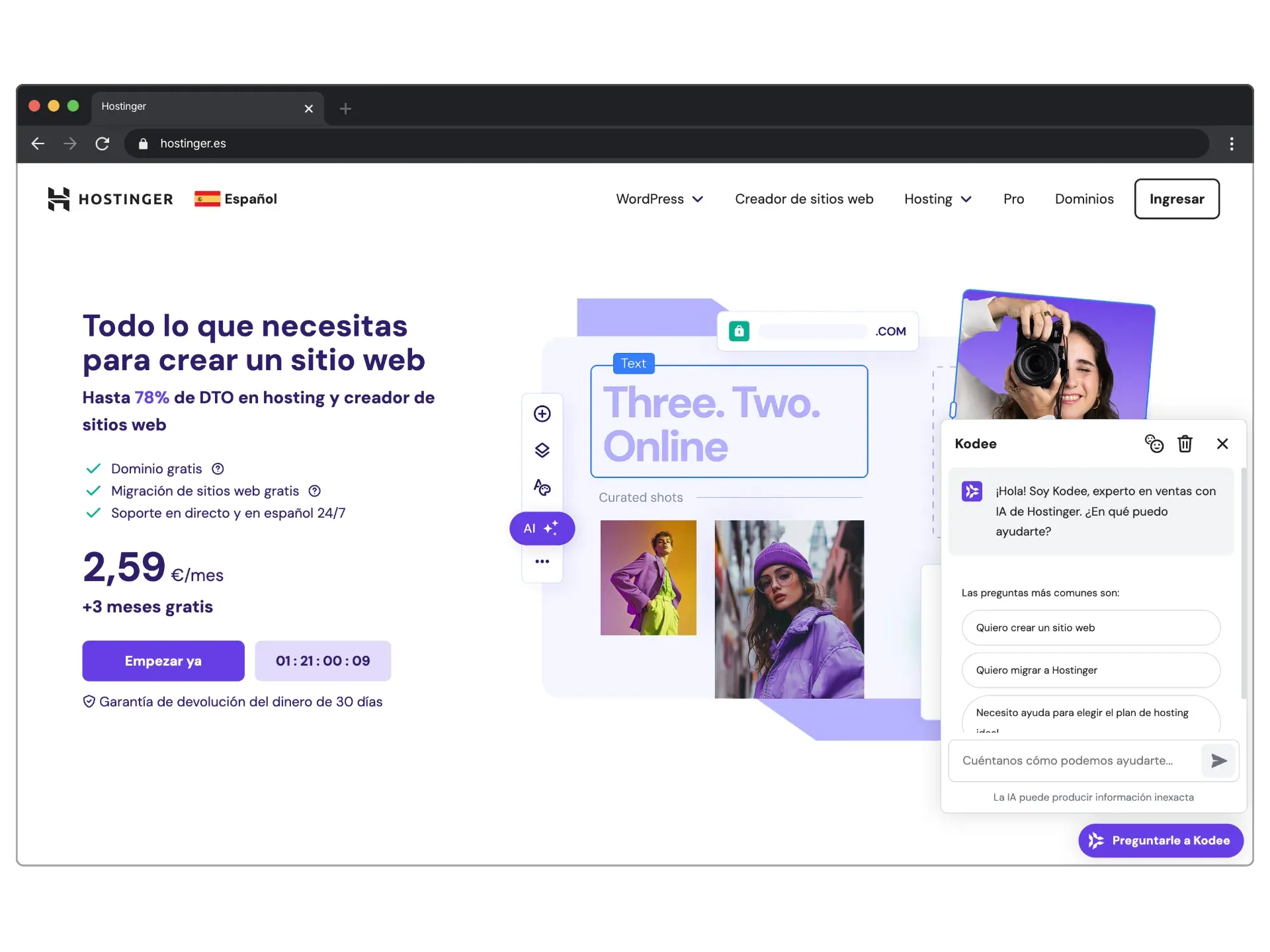Expand the WordPress dropdown menu
This screenshot has width=1270, height=952.
(x=659, y=199)
